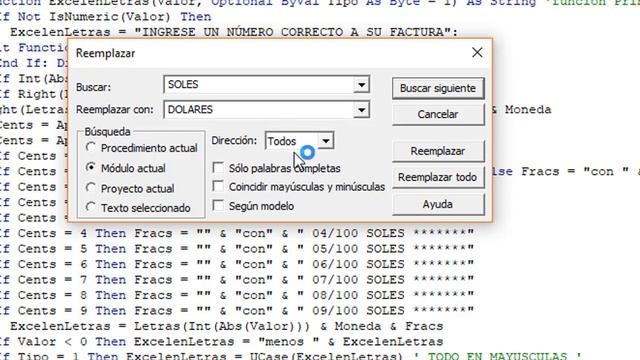Click the Reemplazar con field containing DOLARES
This screenshot has height=360, width=640.
pos(259,110)
